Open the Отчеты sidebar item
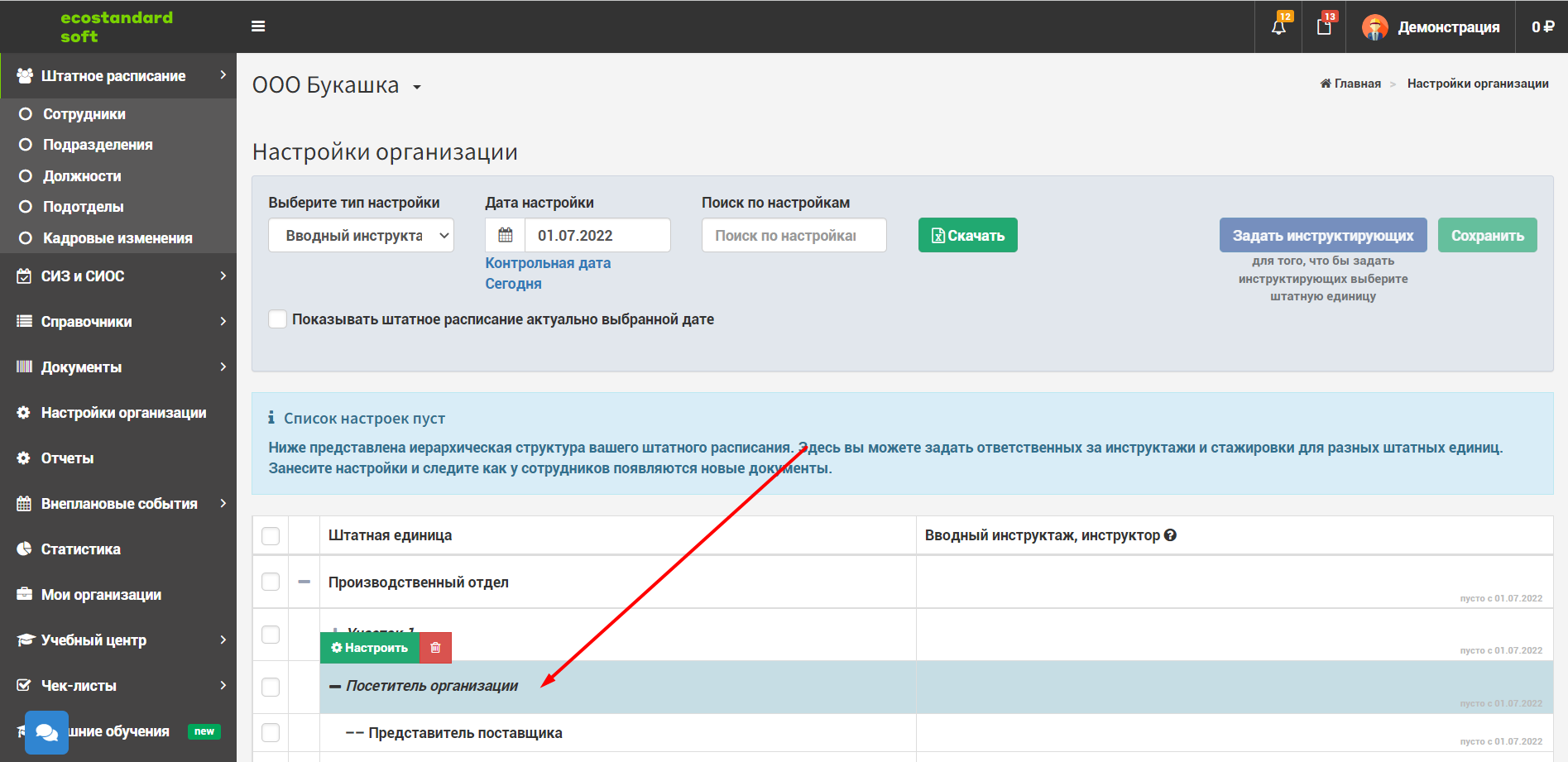Image resolution: width=1568 pixels, height=762 pixels. [x=67, y=458]
